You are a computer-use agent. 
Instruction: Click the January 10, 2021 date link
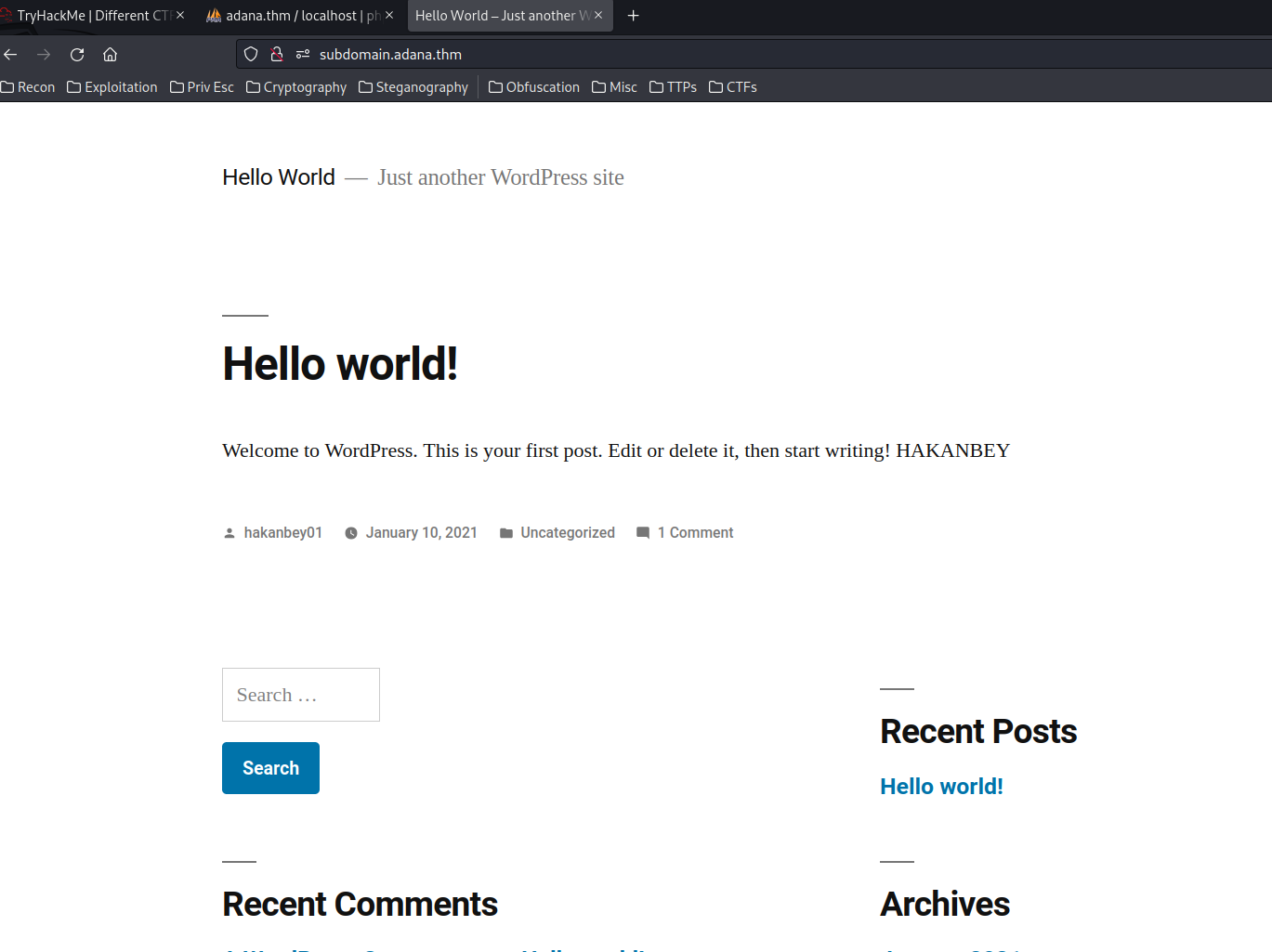(422, 533)
